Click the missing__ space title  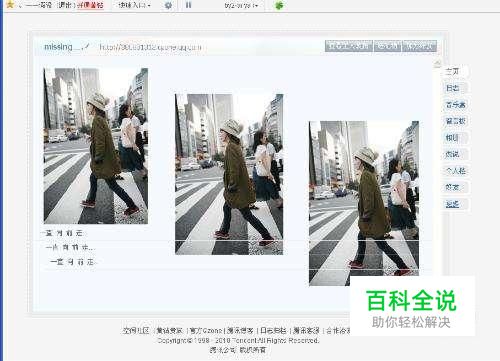(x=62, y=47)
